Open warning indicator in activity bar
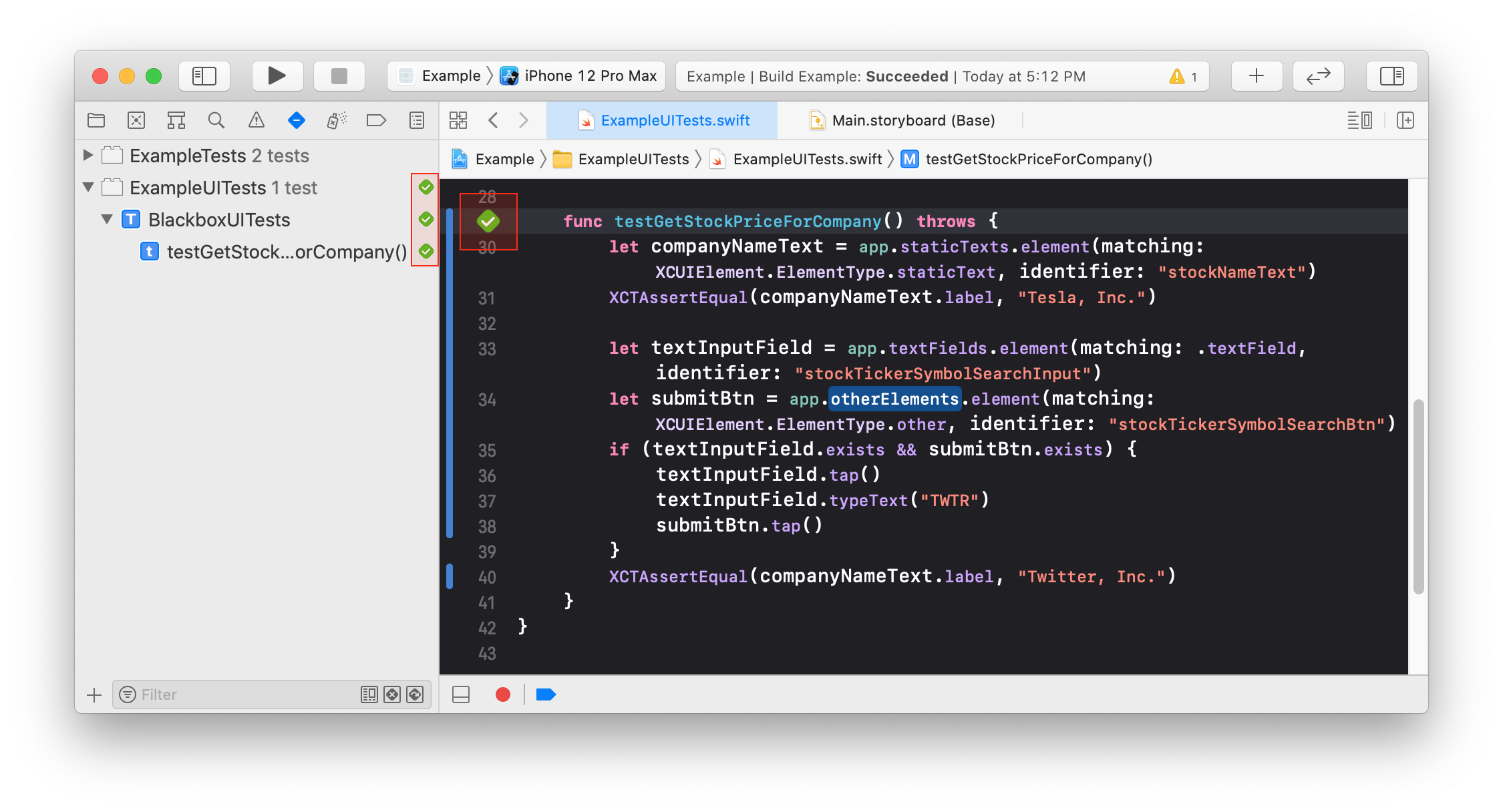This screenshot has height=812, width=1503. 1183,76
